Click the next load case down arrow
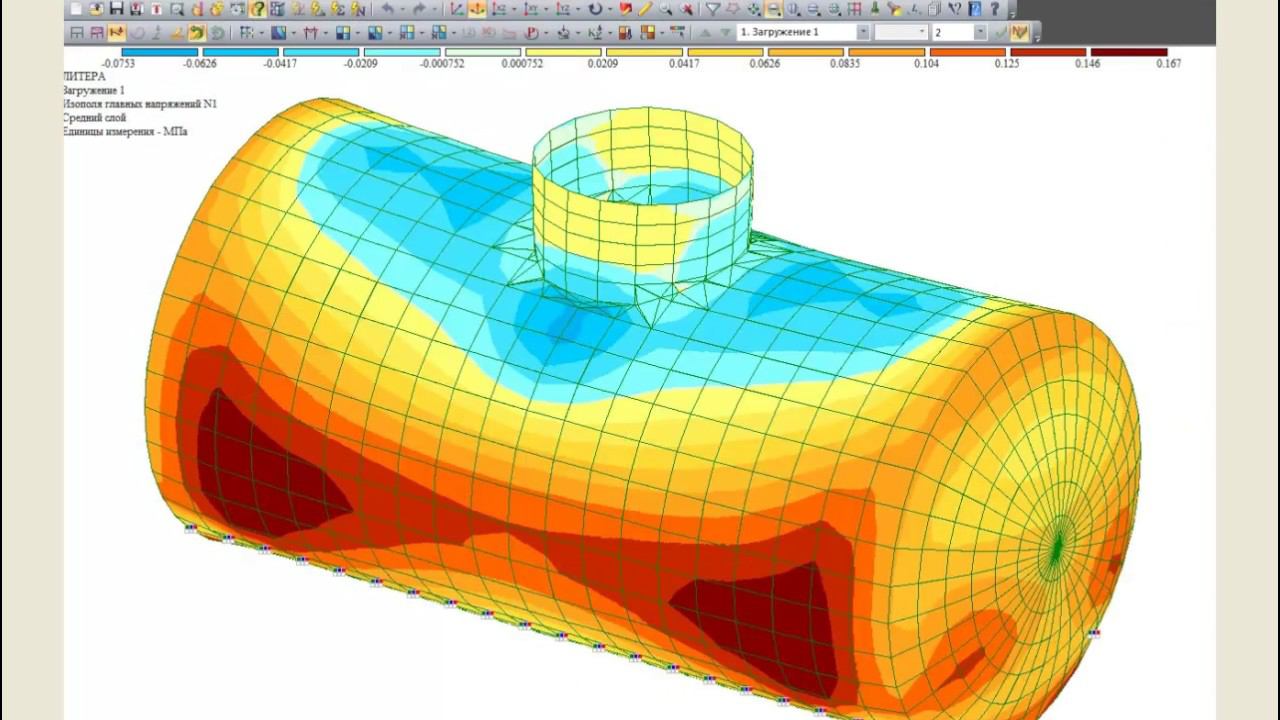Viewport: 1280px width, 720px height. pos(725,33)
